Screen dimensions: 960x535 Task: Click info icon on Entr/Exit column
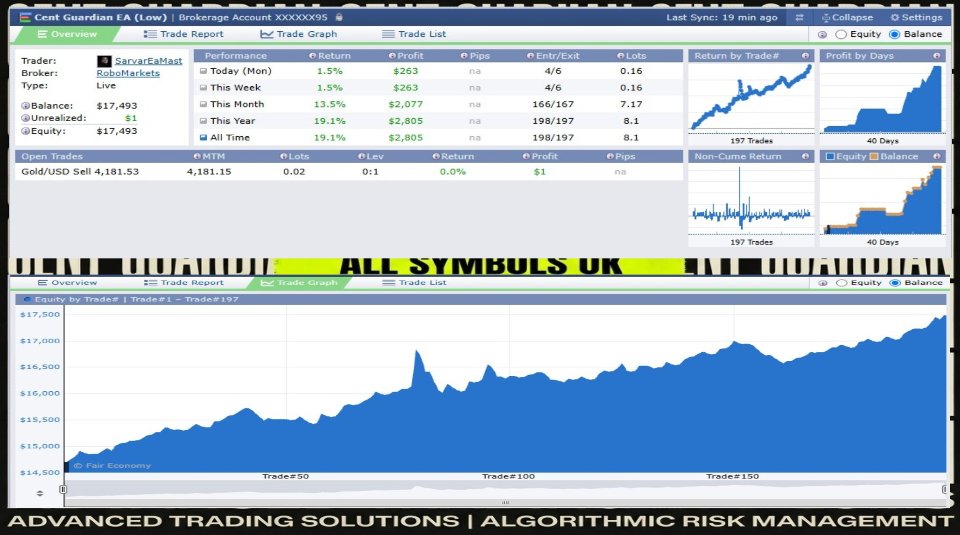point(530,56)
